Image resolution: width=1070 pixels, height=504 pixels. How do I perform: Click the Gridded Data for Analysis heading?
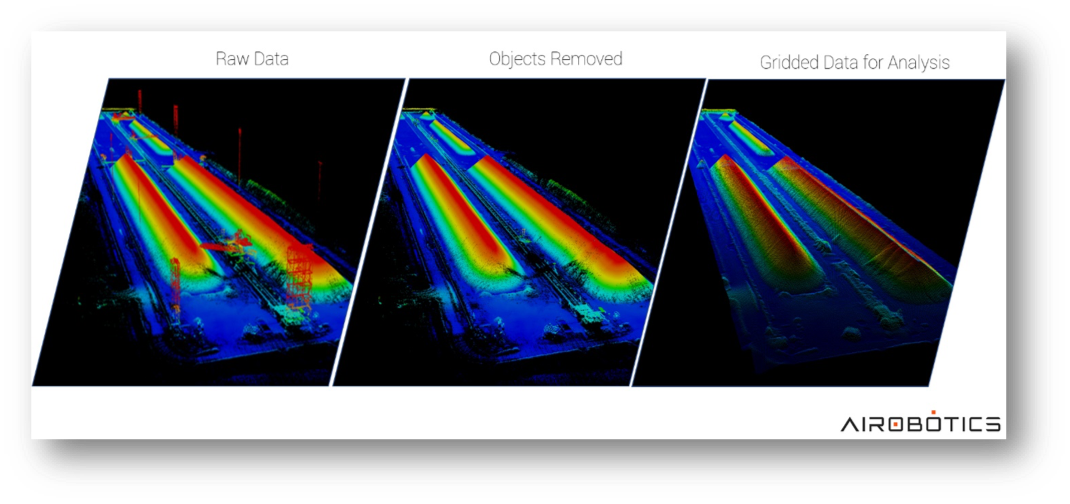[x=854, y=63]
